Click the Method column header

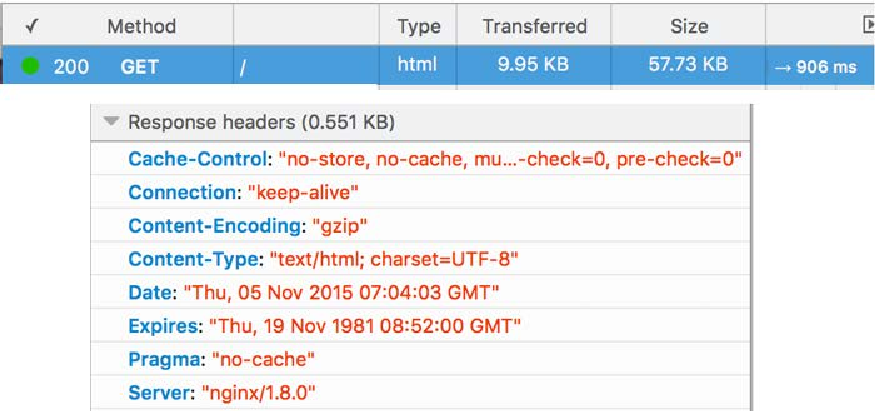coord(141,26)
